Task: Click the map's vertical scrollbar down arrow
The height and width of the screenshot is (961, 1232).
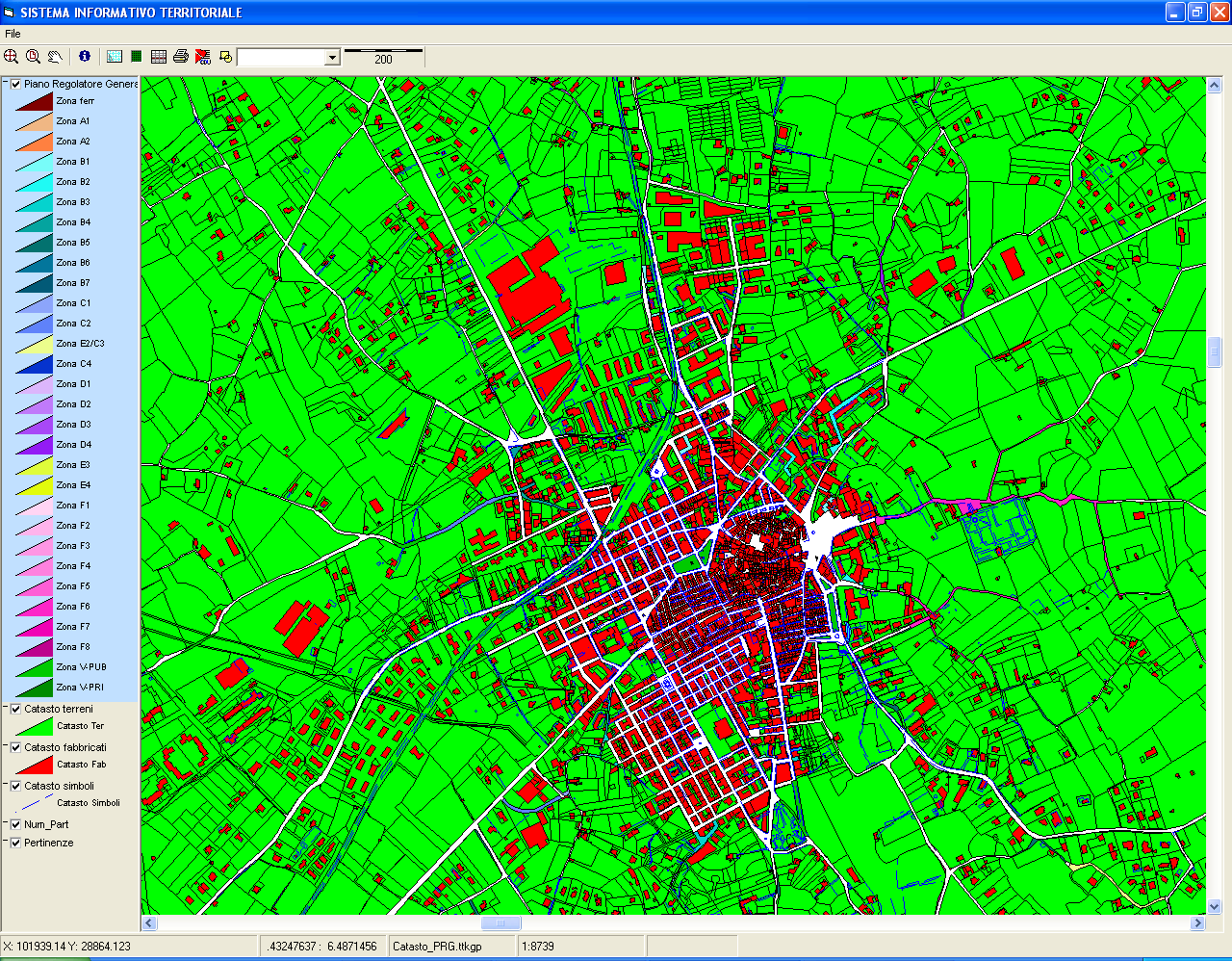Action: pyautogui.click(x=1214, y=906)
